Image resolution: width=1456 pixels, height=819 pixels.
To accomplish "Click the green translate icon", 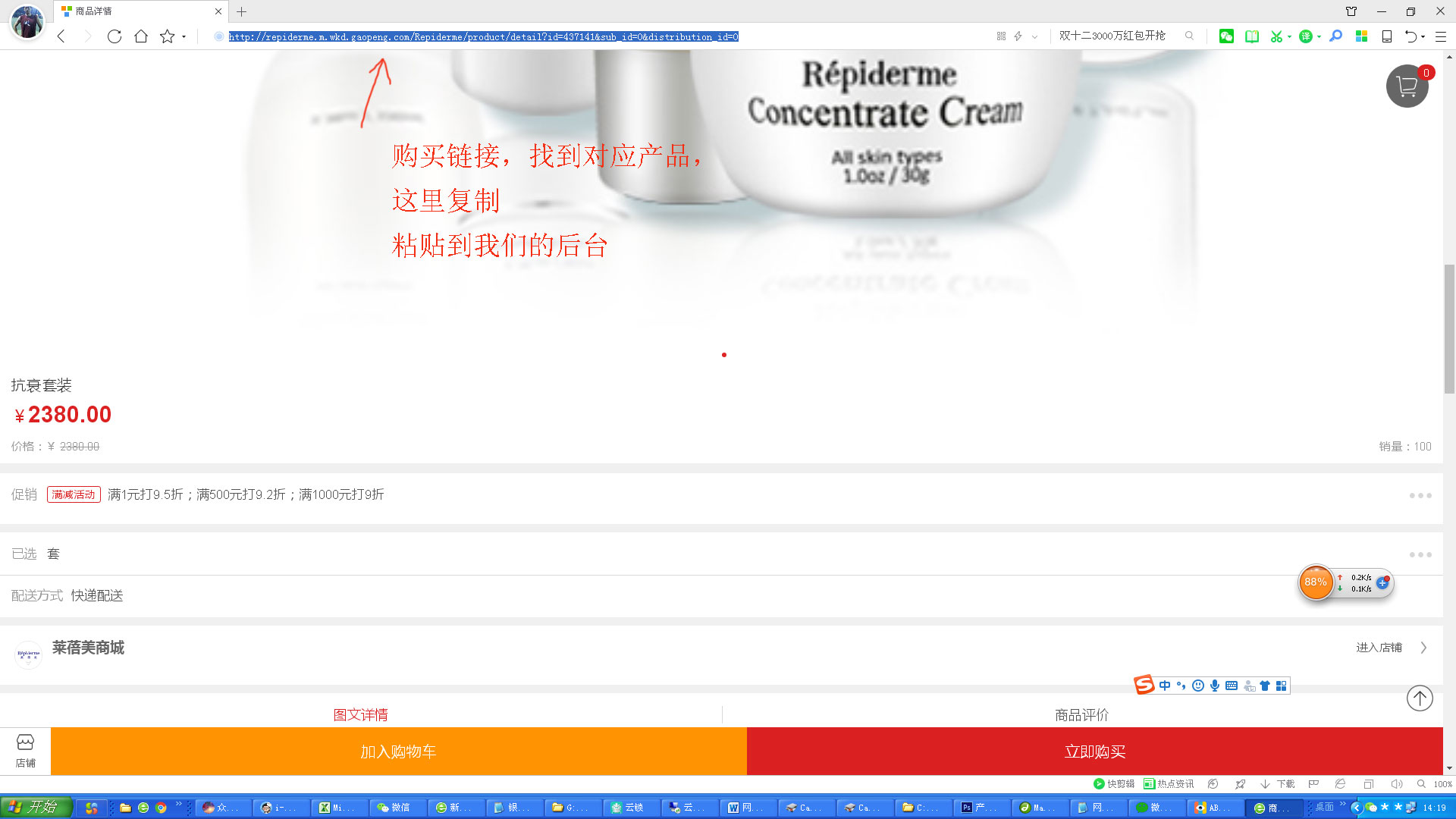I will [x=1306, y=36].
